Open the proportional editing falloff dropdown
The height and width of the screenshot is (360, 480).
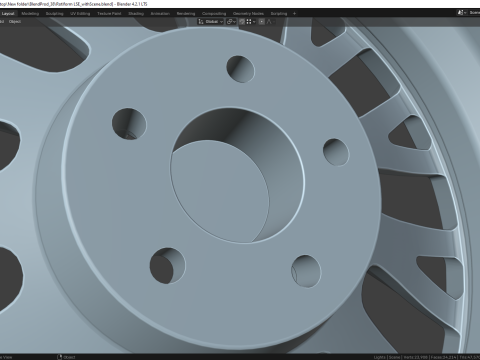pos(270,22)
